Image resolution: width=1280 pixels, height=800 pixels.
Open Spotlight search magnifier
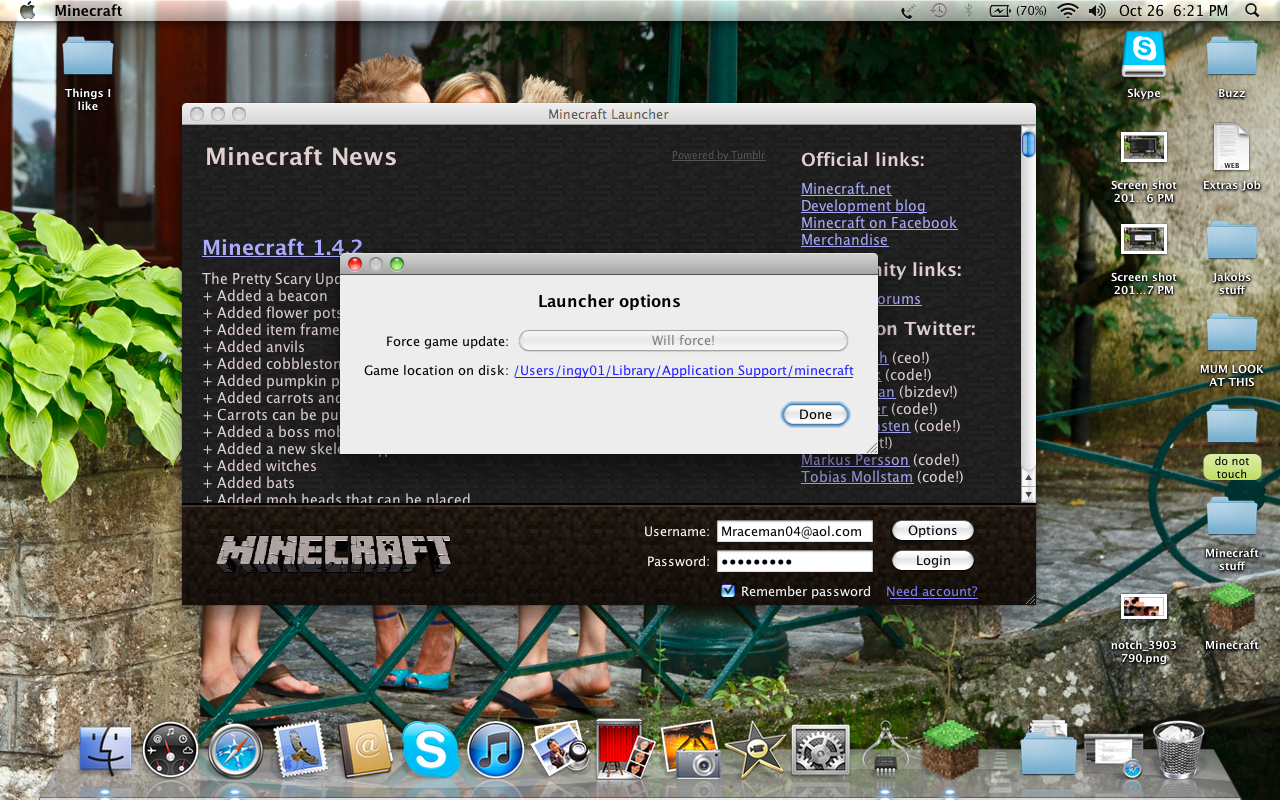click(x=1252, y=11)
